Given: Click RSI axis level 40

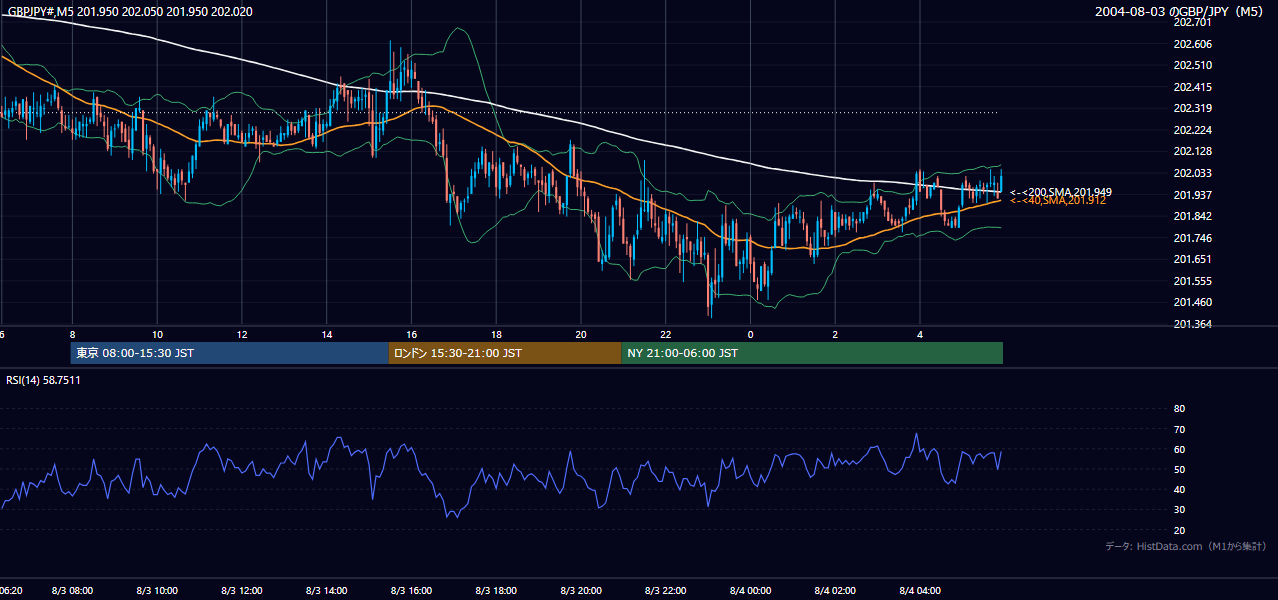Looking at the screenshot, I should 1179,489.
